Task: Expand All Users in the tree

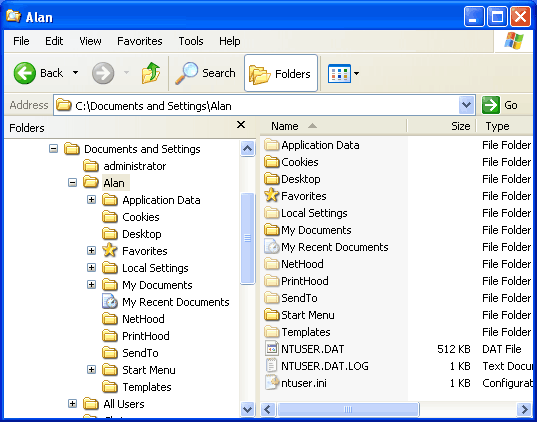Action: point(72,404)
